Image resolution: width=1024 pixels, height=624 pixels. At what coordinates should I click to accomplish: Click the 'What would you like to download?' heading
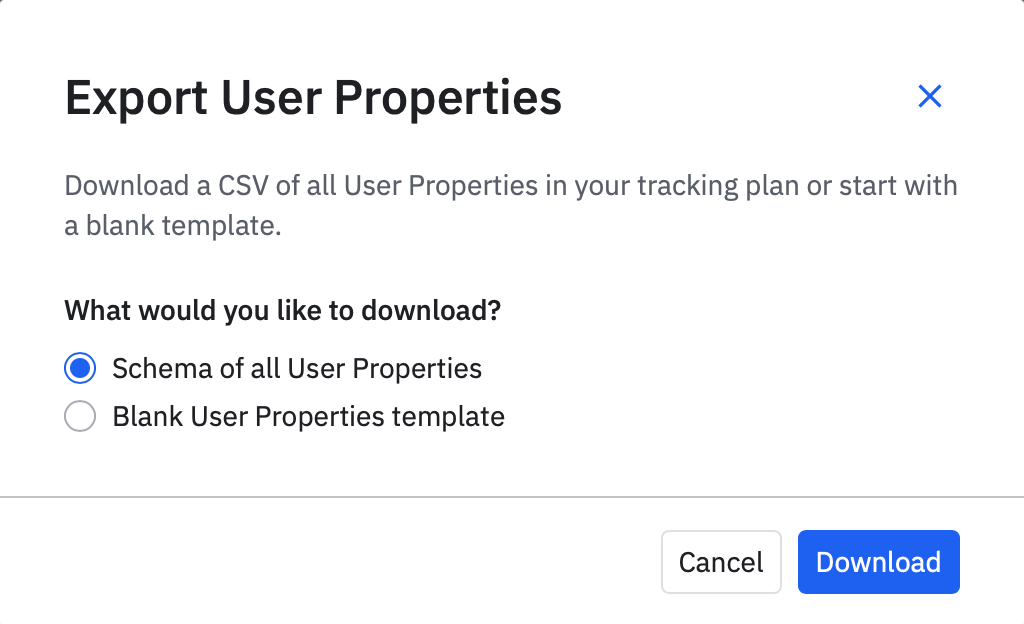click(282, 310)
